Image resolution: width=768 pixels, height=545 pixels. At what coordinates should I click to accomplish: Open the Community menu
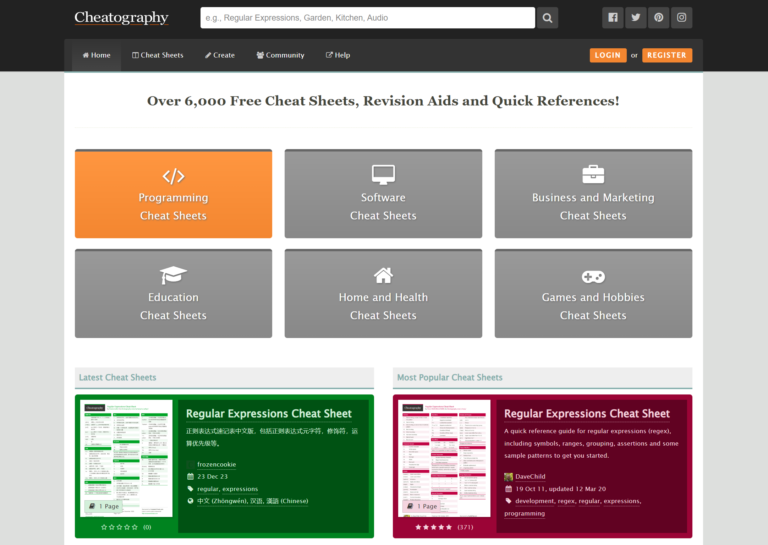click(x=280, y=55)
